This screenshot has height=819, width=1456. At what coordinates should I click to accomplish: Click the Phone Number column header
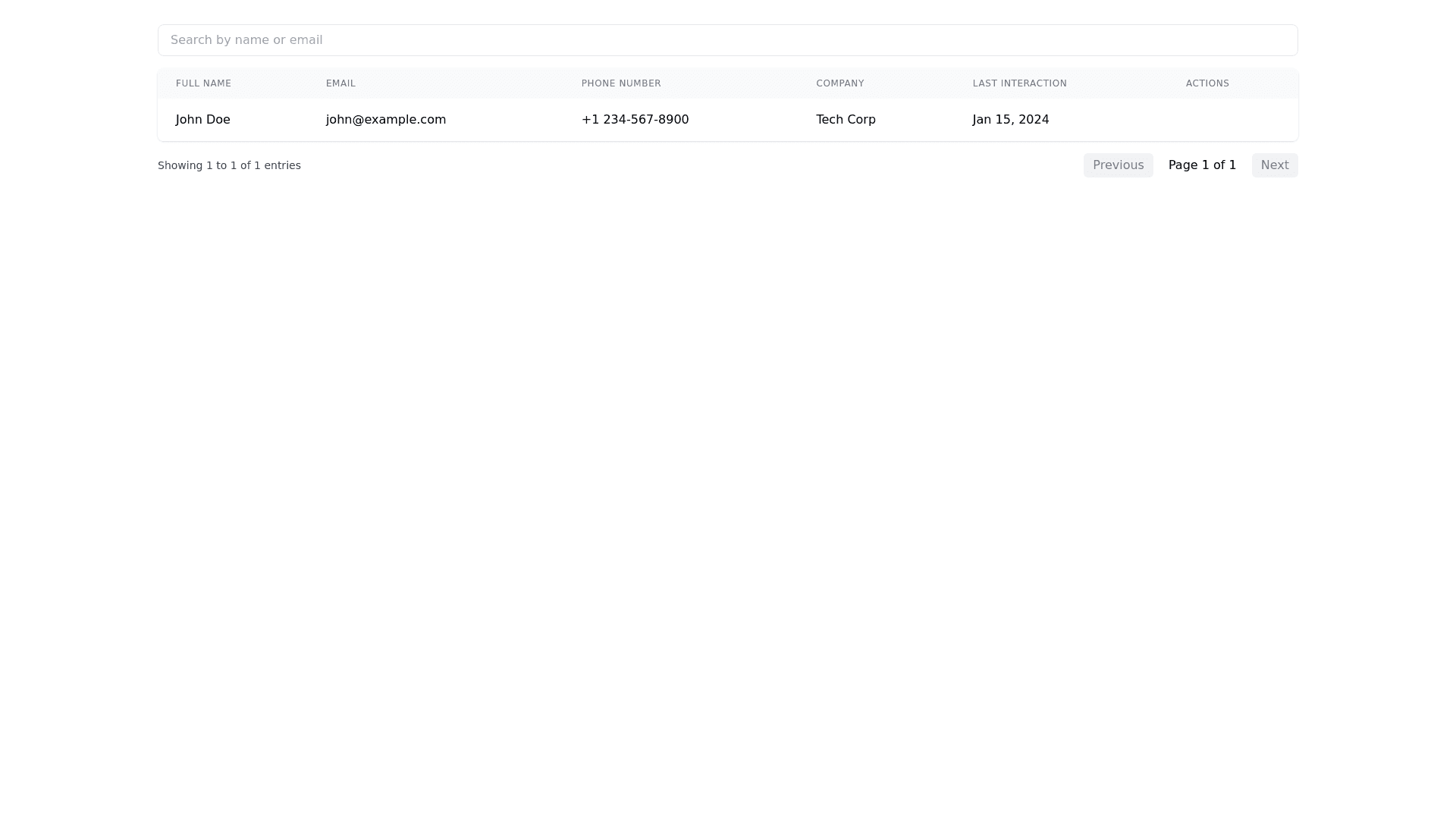pyautogui.click(x=621, y=83)
